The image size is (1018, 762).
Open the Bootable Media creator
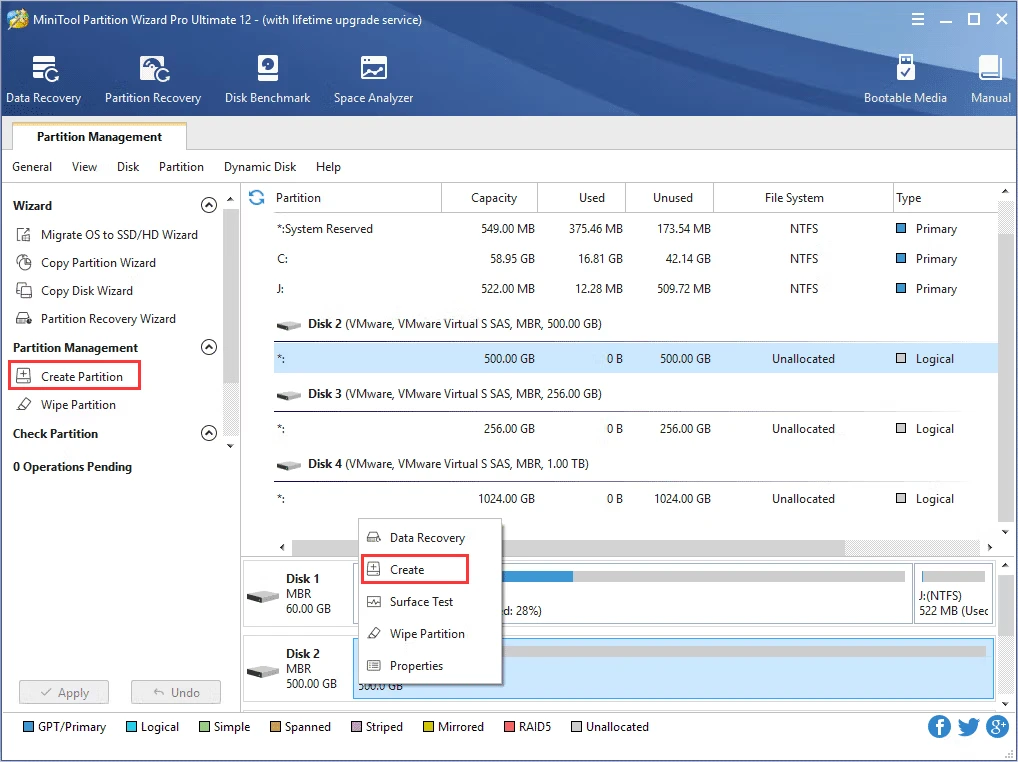click(x=905, y=78)
